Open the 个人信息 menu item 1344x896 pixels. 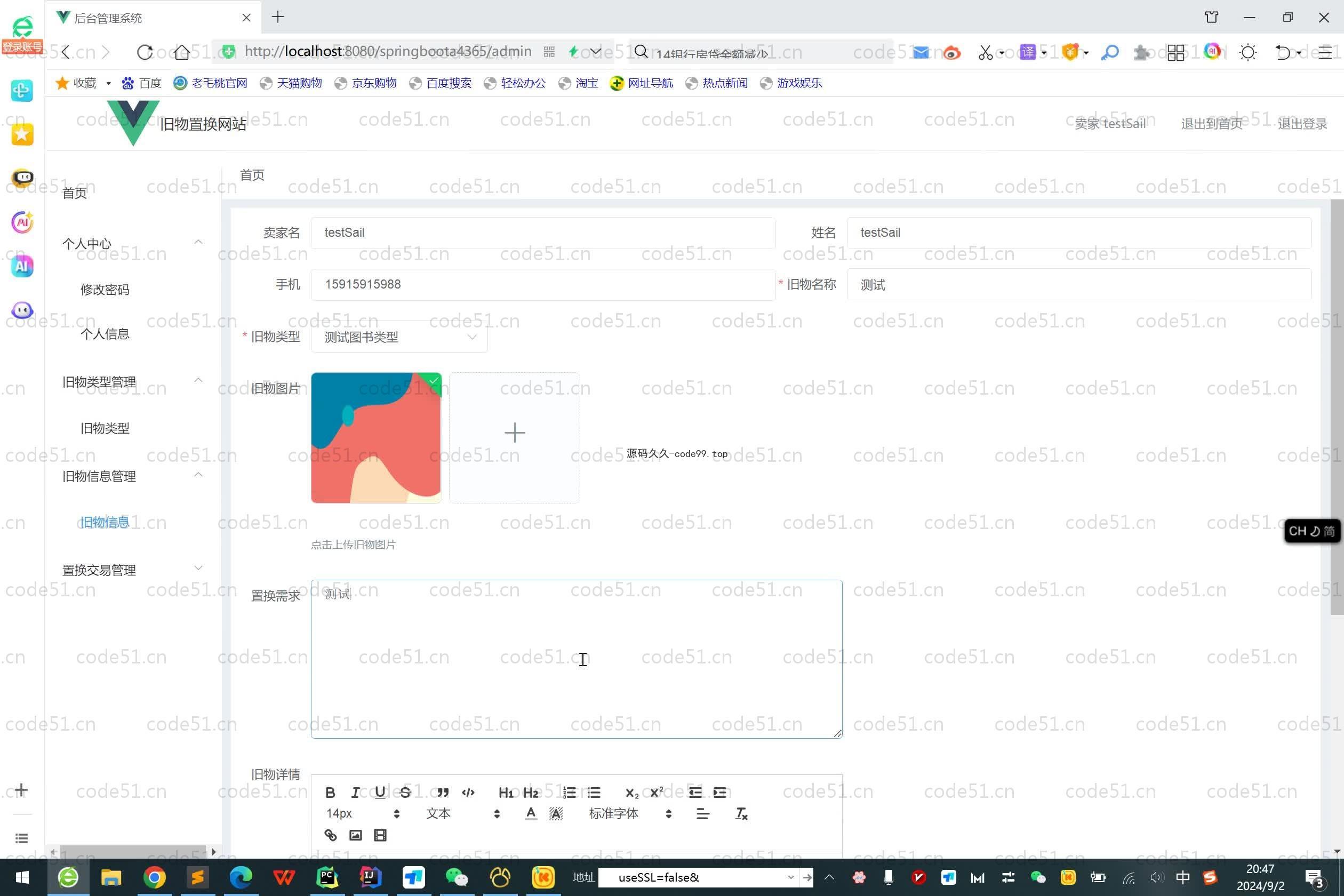coord(105,334)
